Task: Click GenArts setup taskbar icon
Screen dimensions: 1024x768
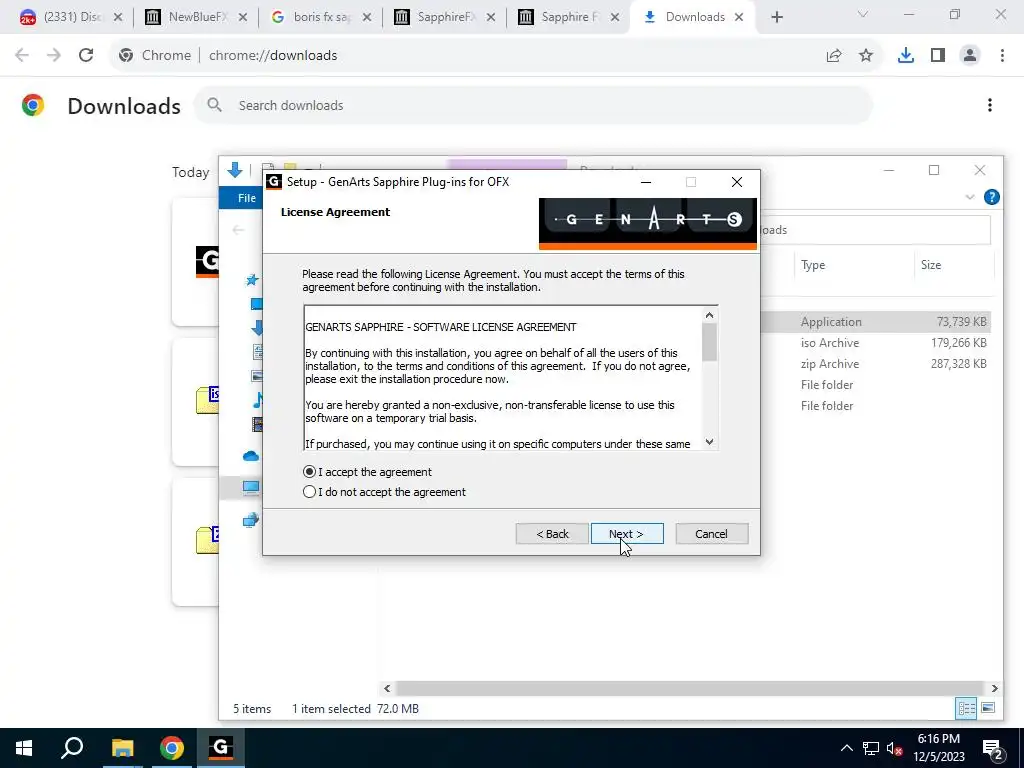Action: click(221, 748)
